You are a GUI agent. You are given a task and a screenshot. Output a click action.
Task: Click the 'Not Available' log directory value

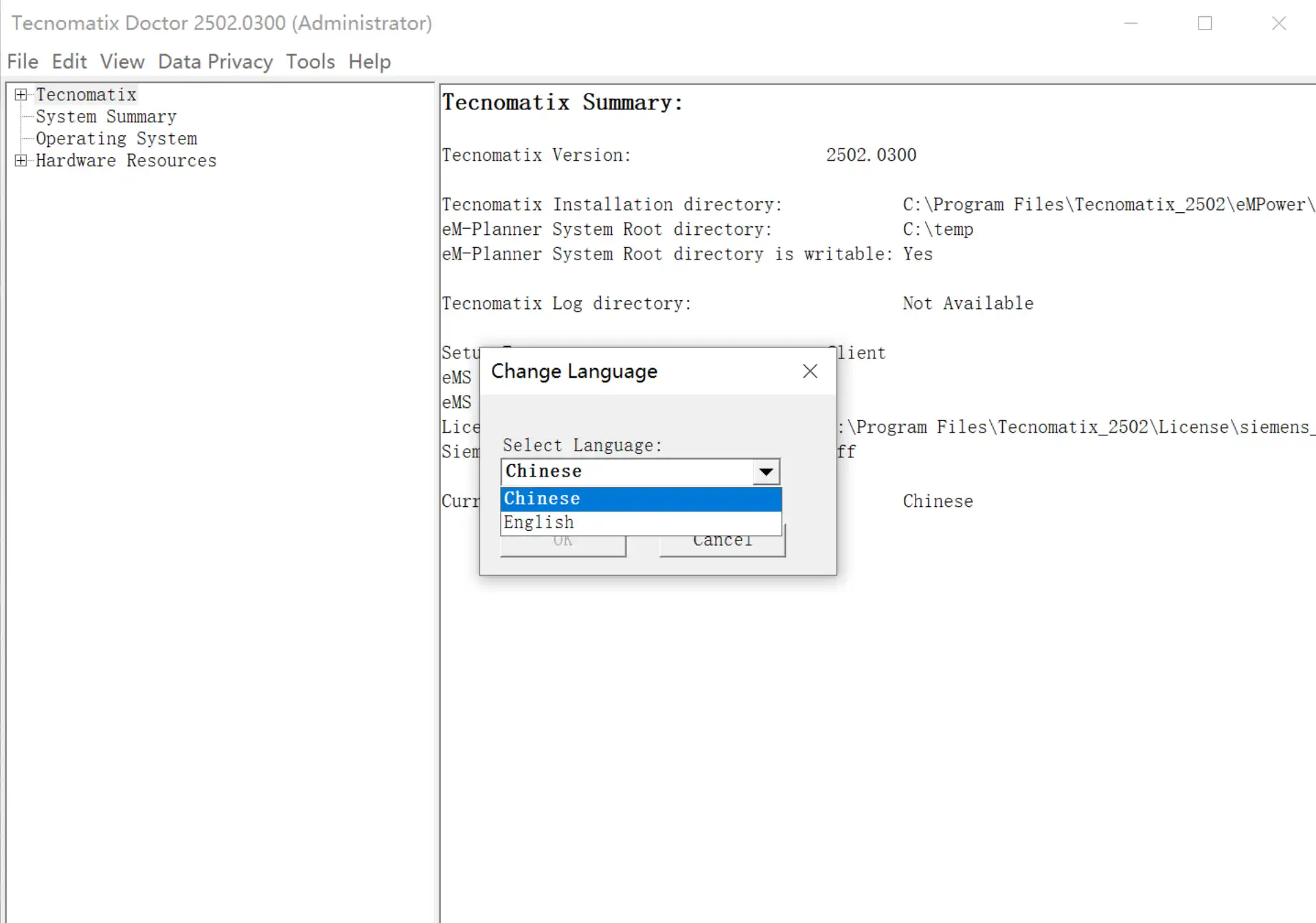968,304
